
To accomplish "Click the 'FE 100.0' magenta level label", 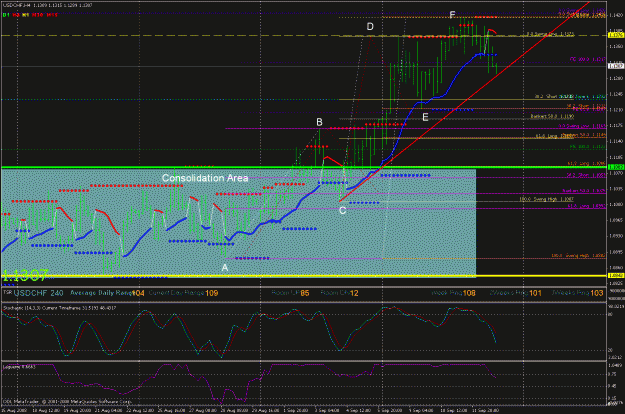I will (587, 59).
